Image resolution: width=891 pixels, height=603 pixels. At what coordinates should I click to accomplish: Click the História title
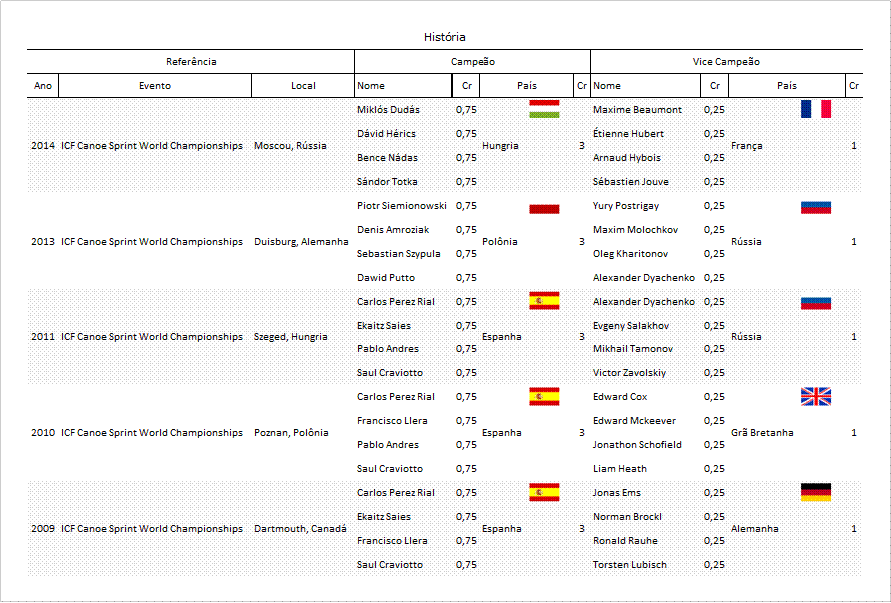pos(444,37)
